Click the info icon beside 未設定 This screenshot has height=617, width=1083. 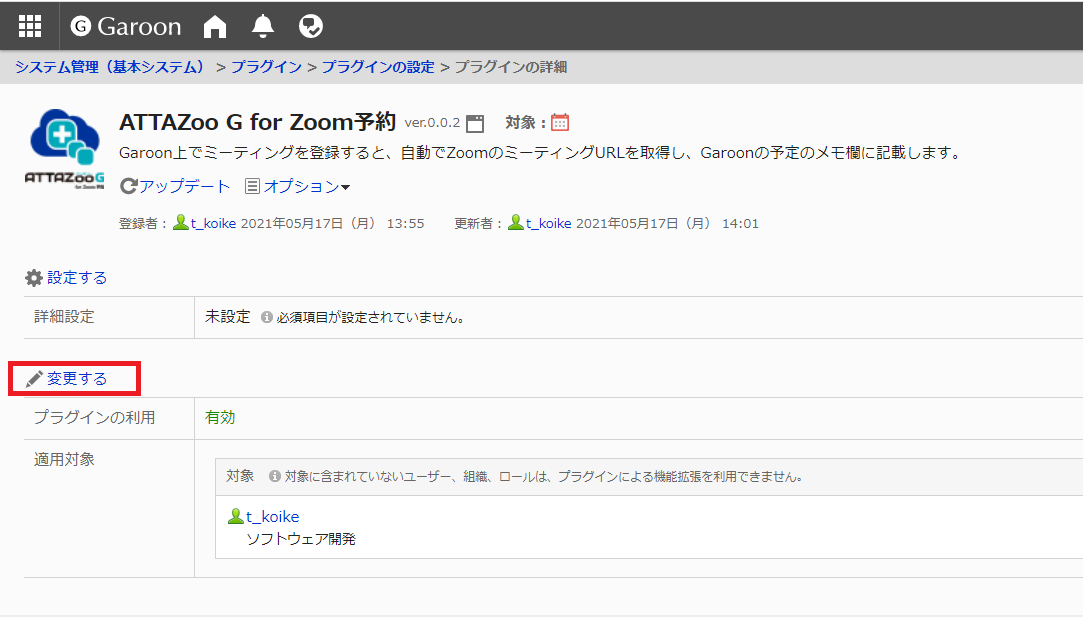[x=267, y=317]
